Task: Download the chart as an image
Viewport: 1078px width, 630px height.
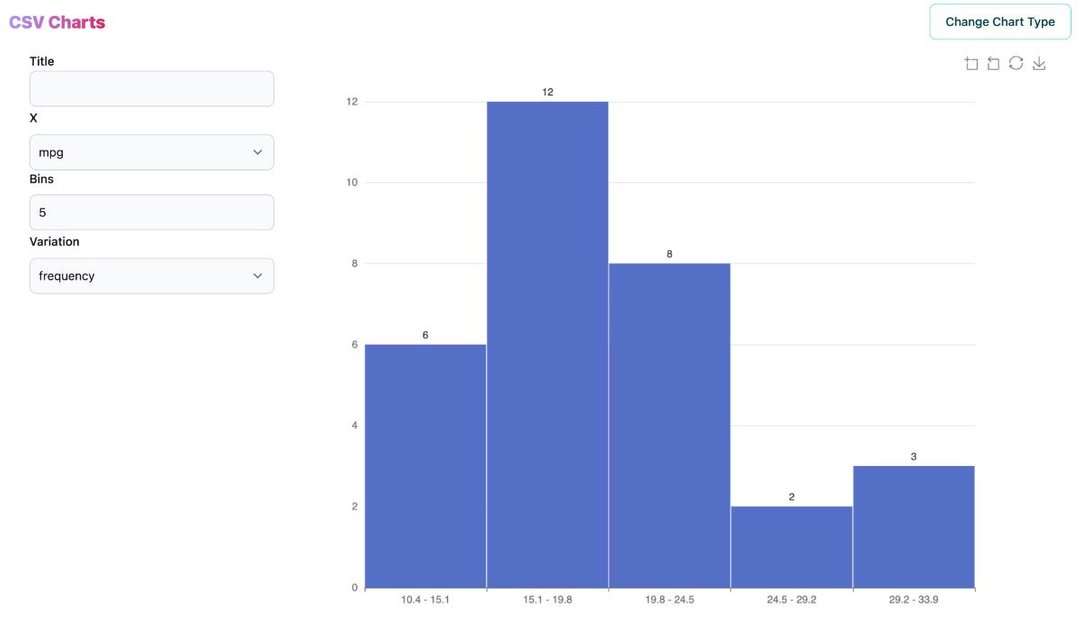Action: click(x=1038, y=62)
